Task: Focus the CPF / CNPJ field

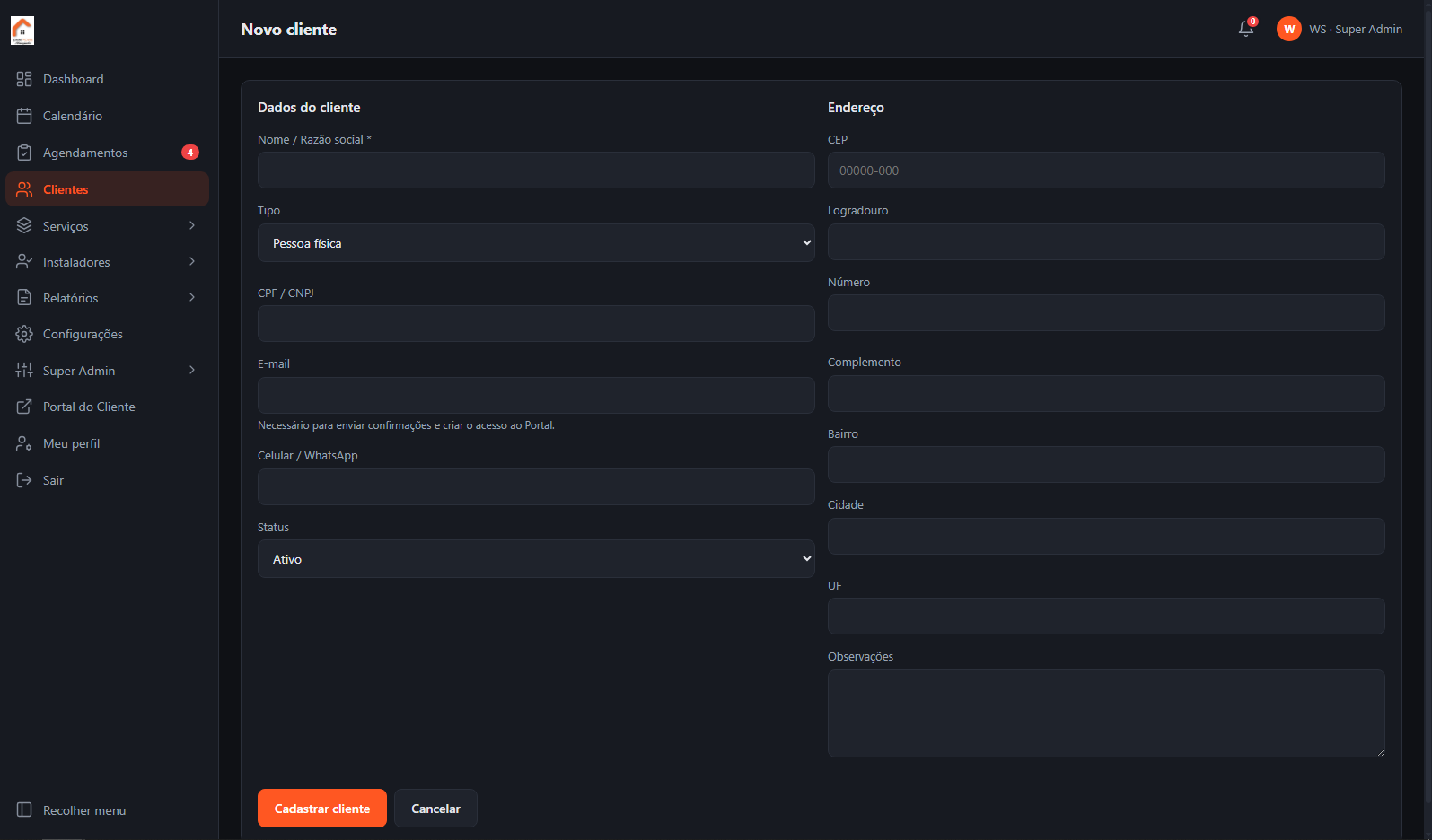Action: point(536,324)
